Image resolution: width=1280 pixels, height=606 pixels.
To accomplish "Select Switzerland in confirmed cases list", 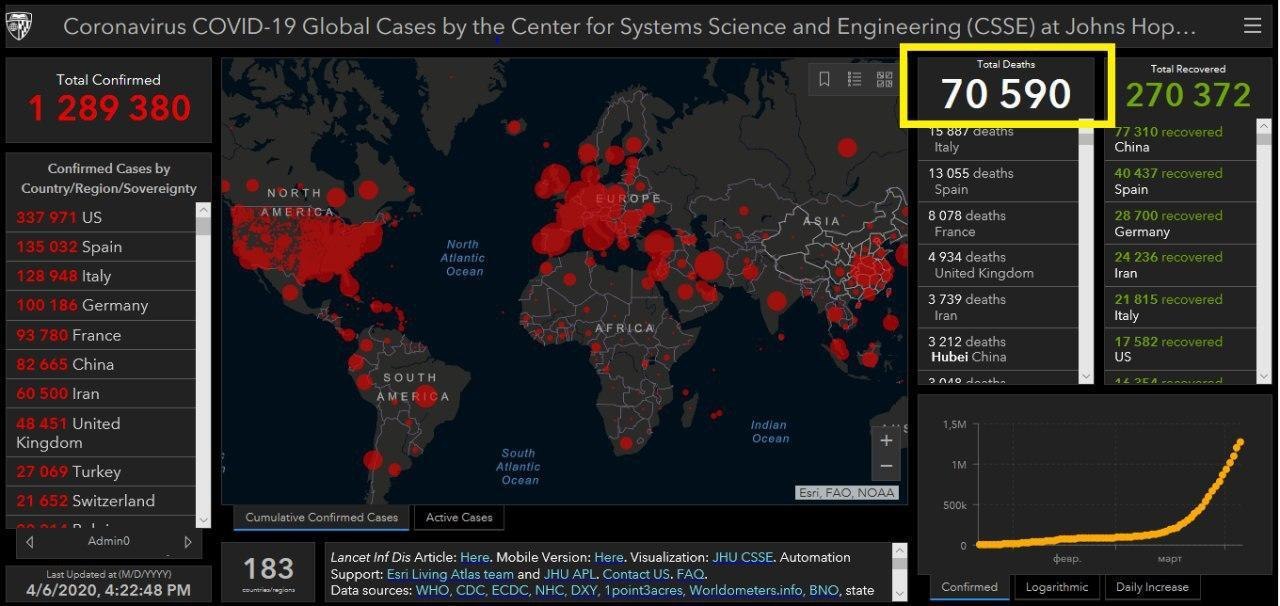I will pyautogui.click(x=101, y=501).
